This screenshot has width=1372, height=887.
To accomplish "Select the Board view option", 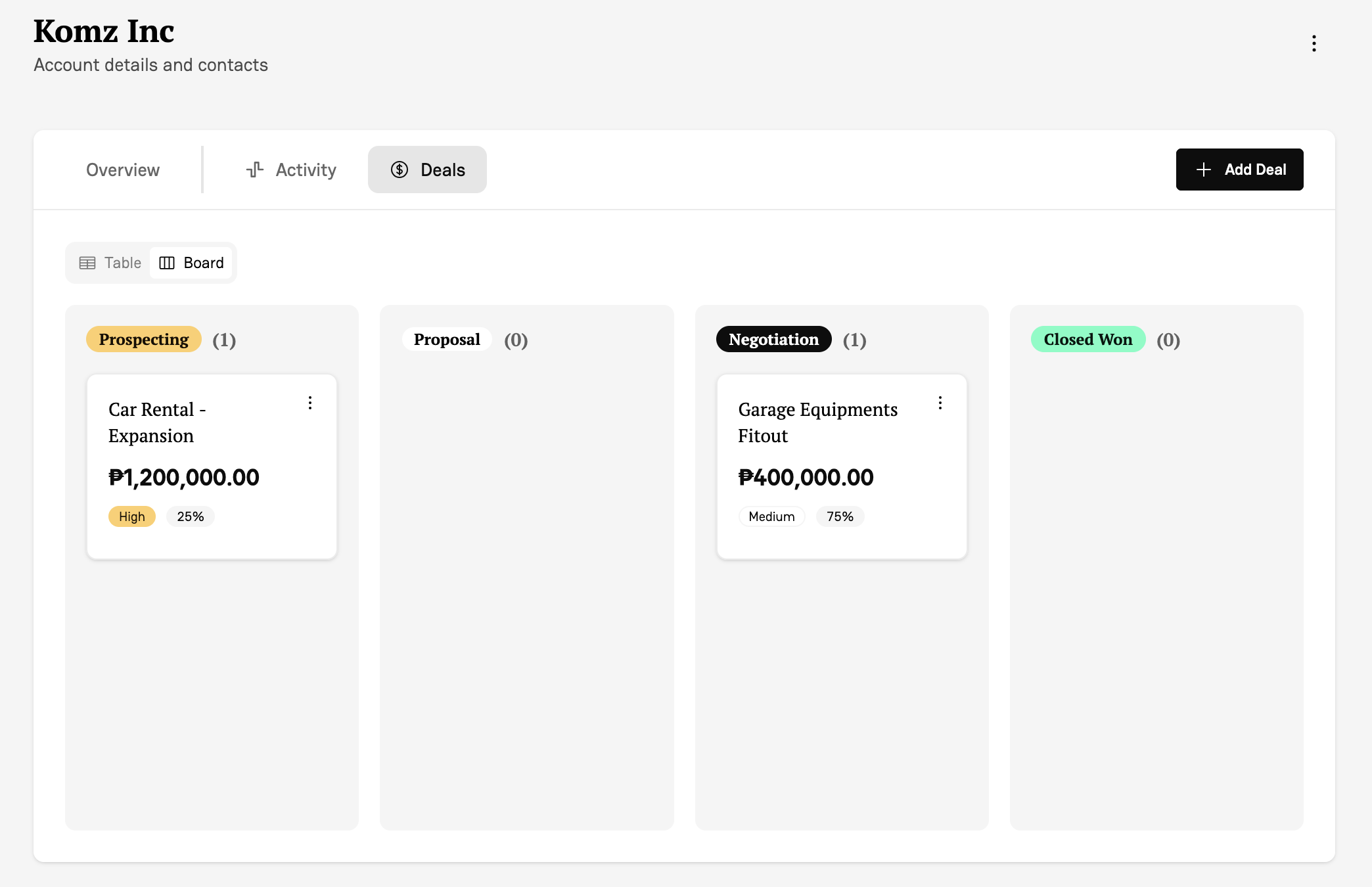I will point(191,263).
